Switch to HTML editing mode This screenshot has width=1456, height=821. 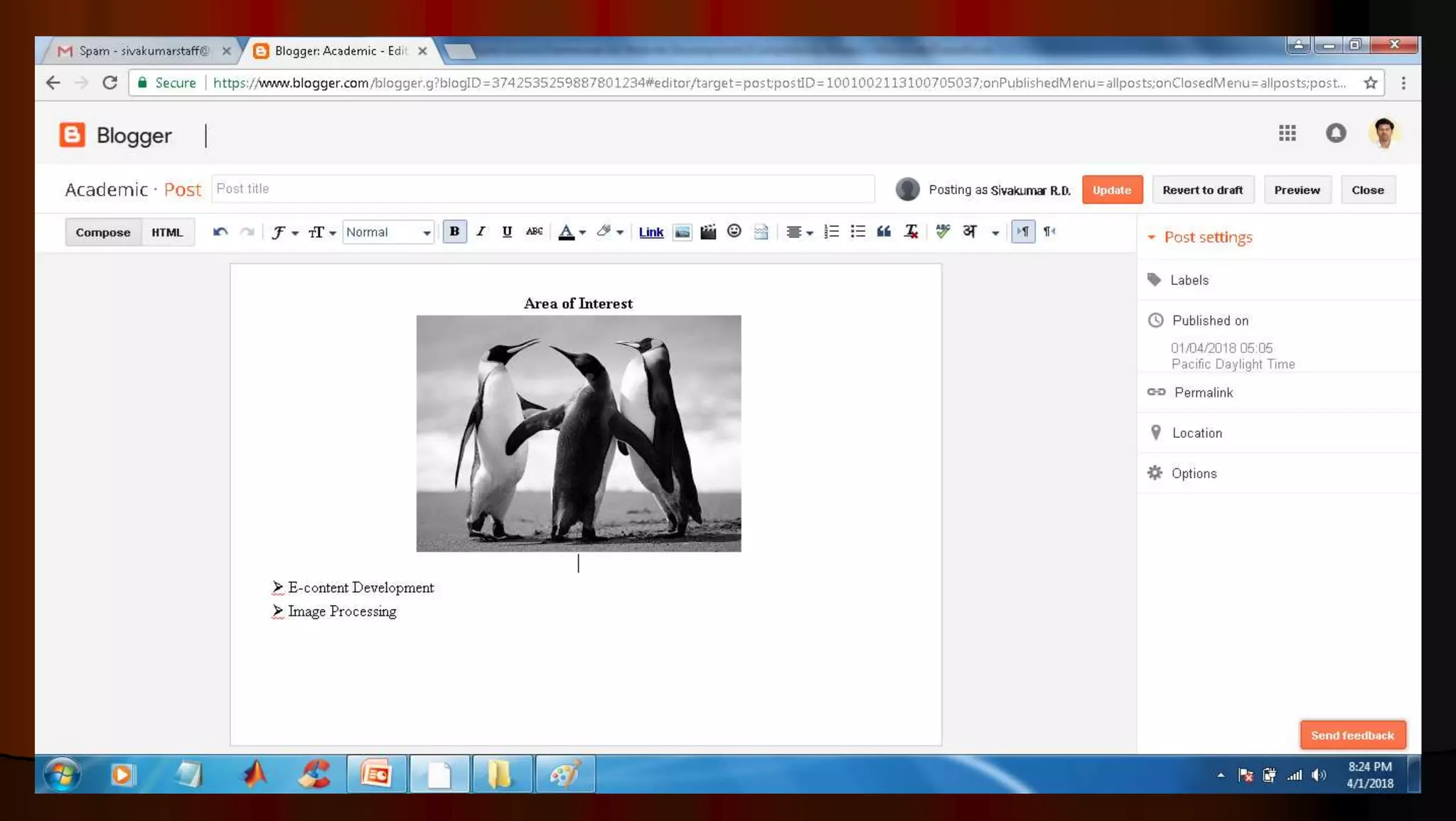coord(167,232)
